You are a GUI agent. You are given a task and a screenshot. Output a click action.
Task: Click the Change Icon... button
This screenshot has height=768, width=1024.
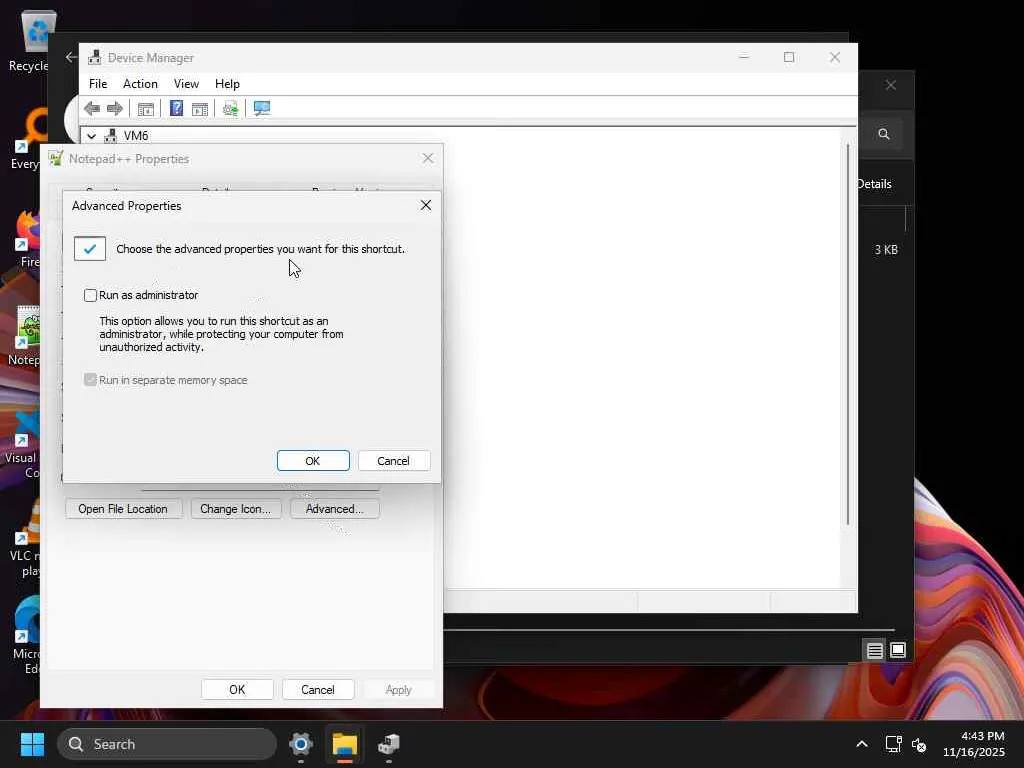pos(236,509)
